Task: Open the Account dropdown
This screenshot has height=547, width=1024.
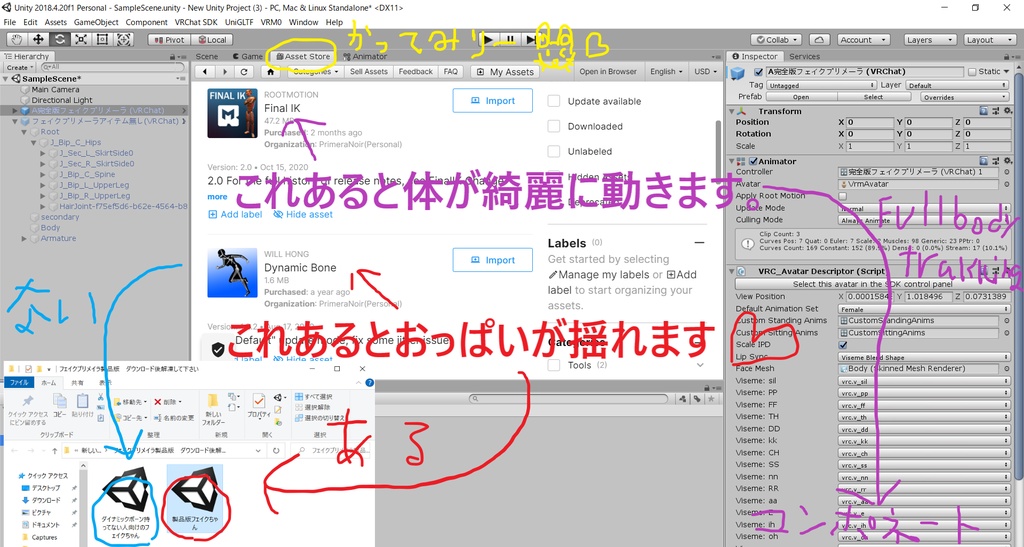Action: click(862, 40)
